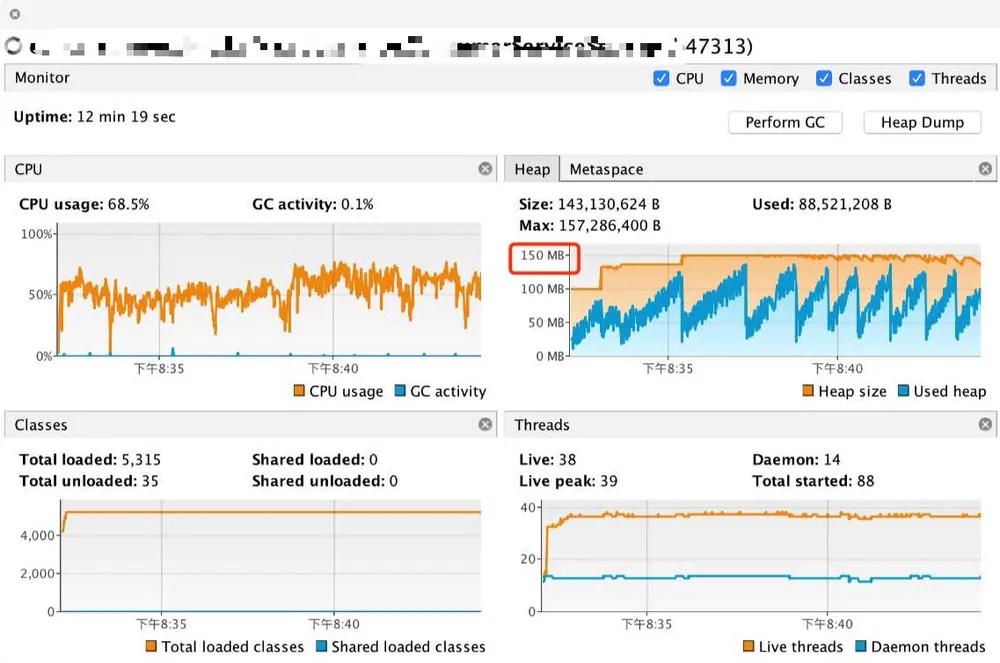
Task: Close the CPU panel with its X icon
Action: (x=485, y=168)
